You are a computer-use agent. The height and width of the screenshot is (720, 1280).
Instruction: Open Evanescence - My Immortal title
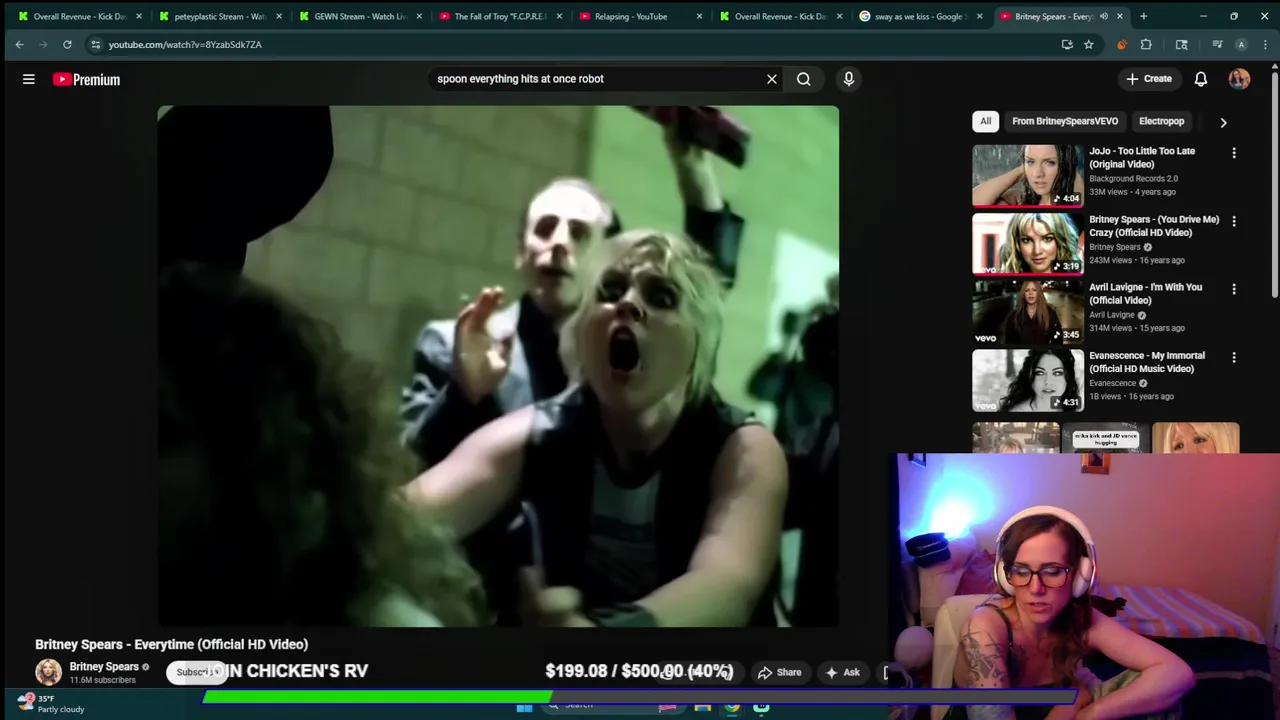(1147, 362)
